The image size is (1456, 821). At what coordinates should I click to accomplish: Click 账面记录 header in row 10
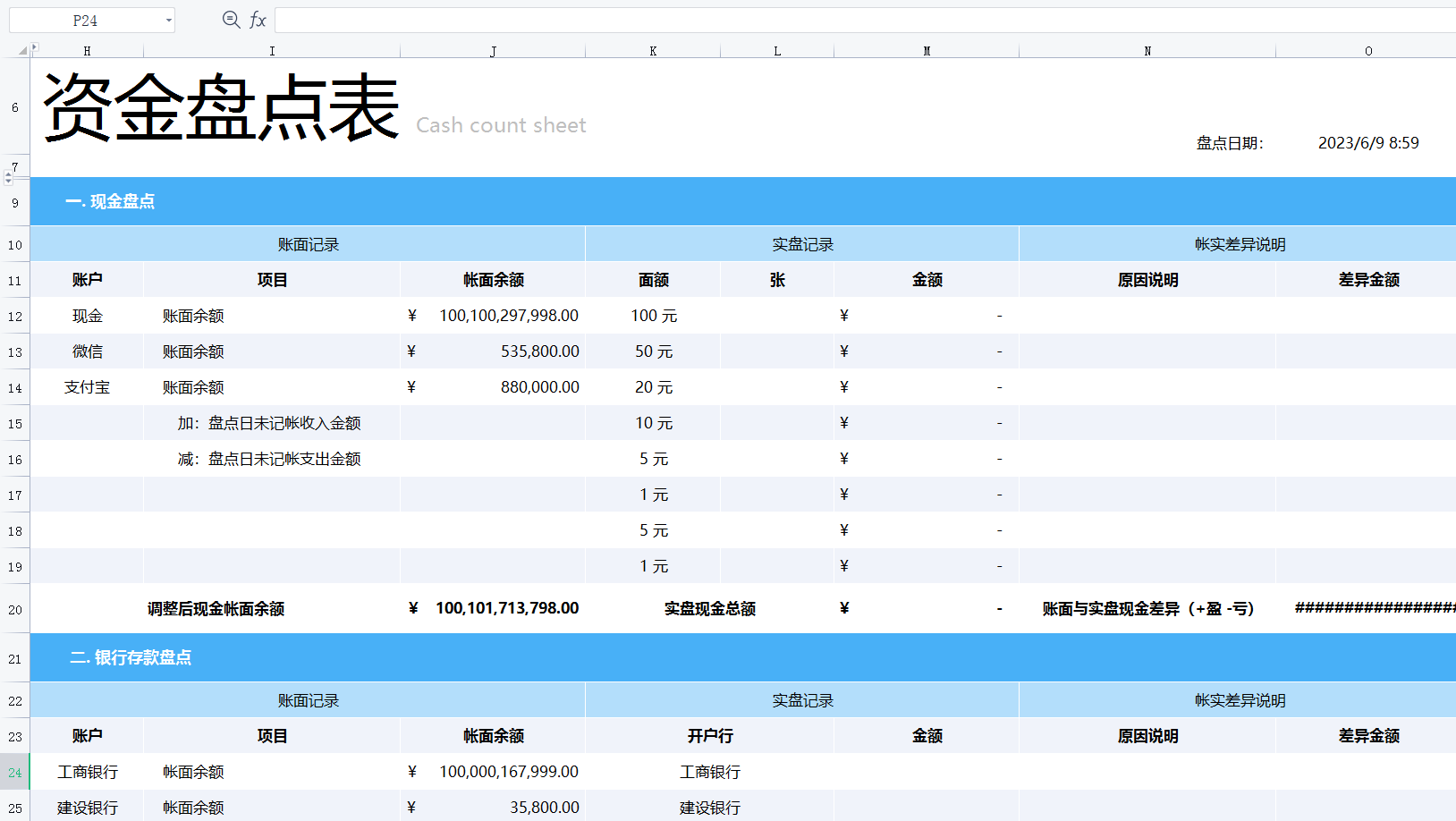308,244
